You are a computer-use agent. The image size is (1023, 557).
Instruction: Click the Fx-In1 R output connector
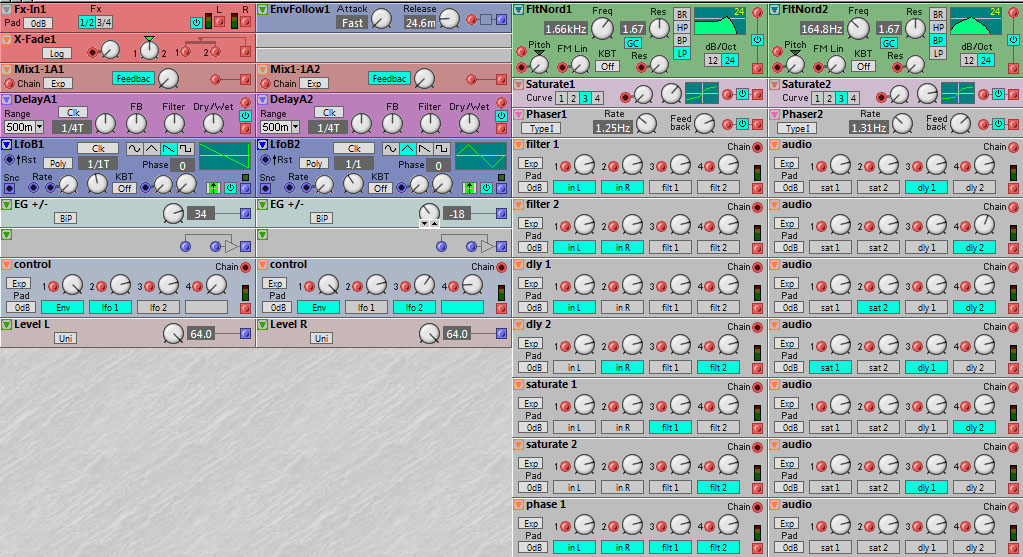click(x=245, y=22)
